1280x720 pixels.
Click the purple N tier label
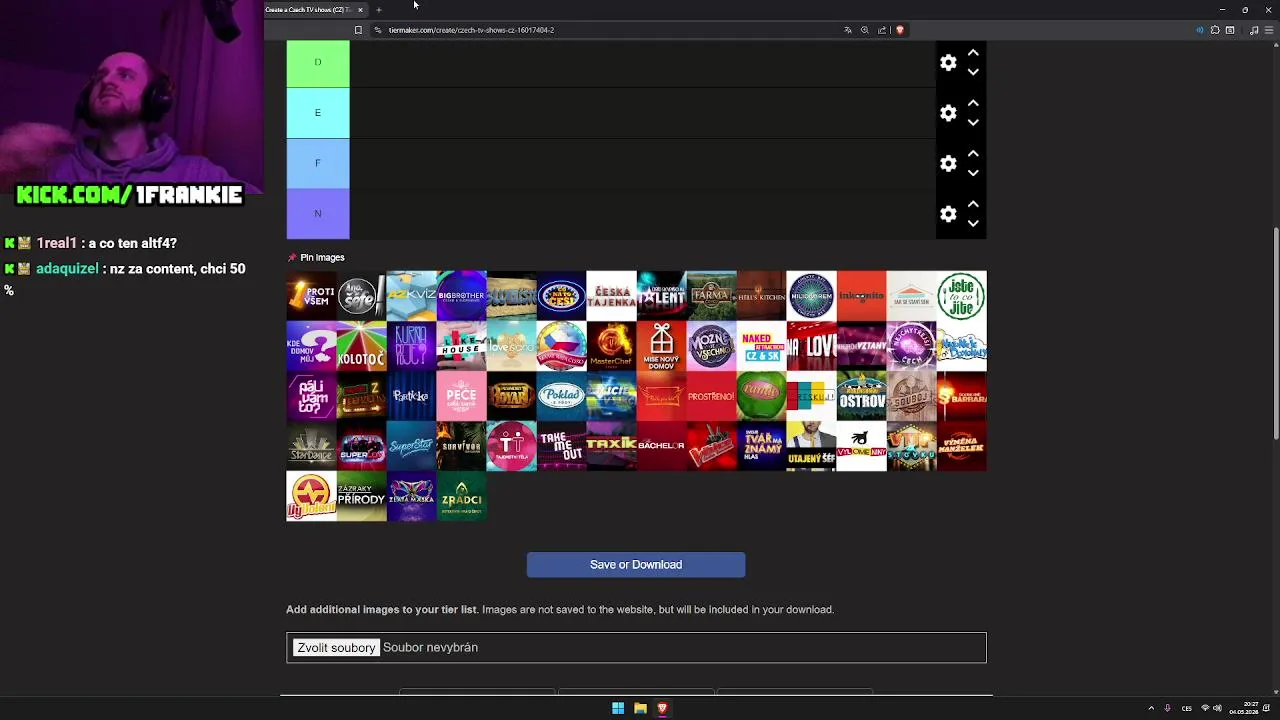click(x=318, y=214)
